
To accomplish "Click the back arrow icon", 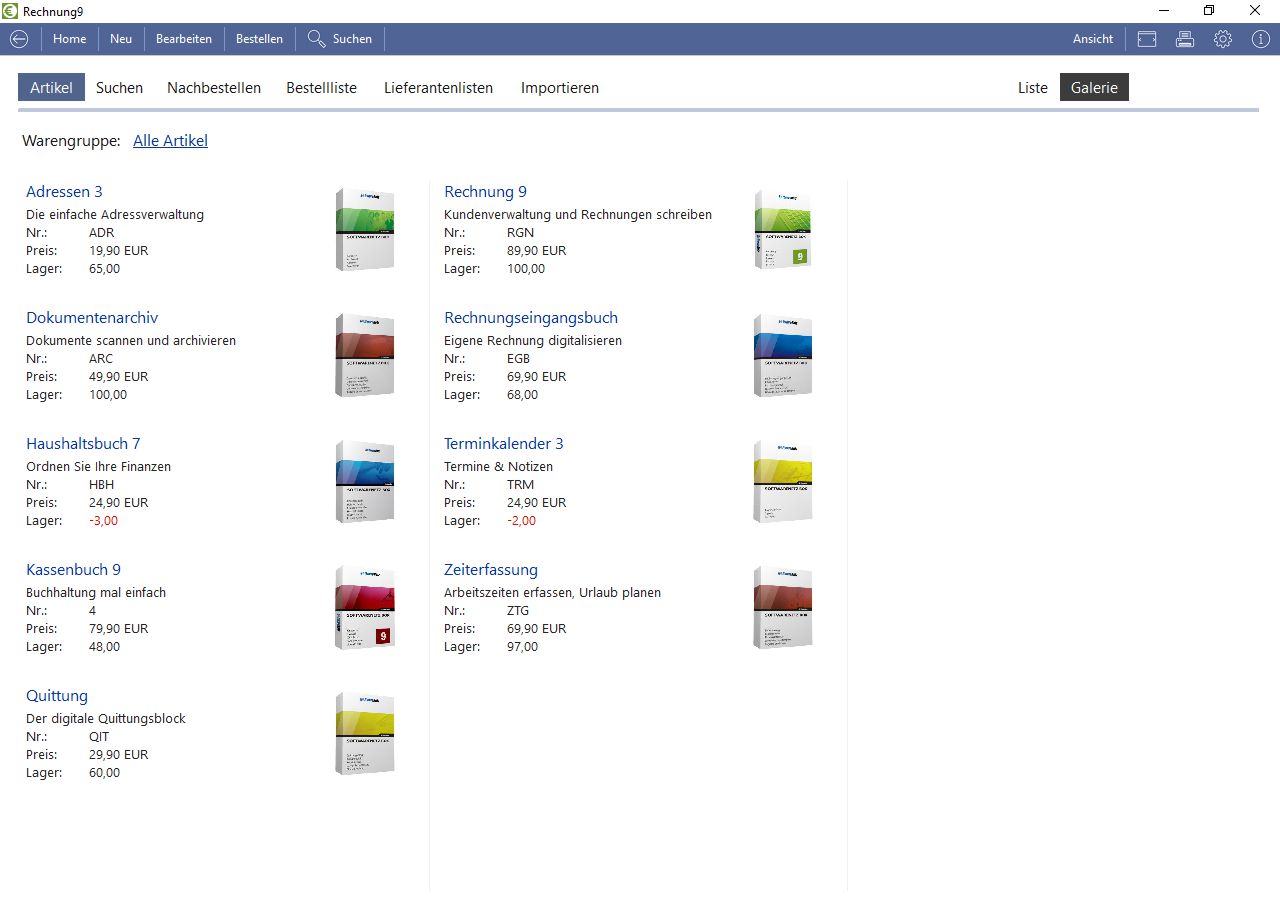I will (19, 39).
